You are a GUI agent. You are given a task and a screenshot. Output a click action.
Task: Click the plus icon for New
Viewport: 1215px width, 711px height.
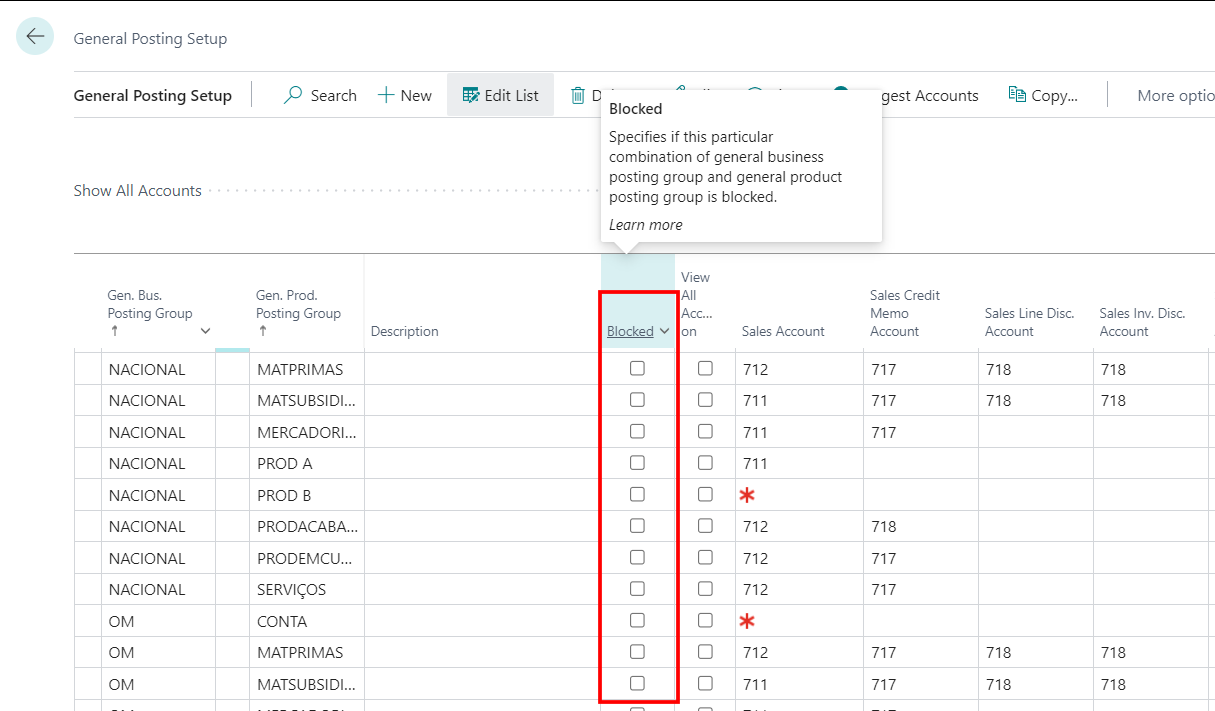386,96
